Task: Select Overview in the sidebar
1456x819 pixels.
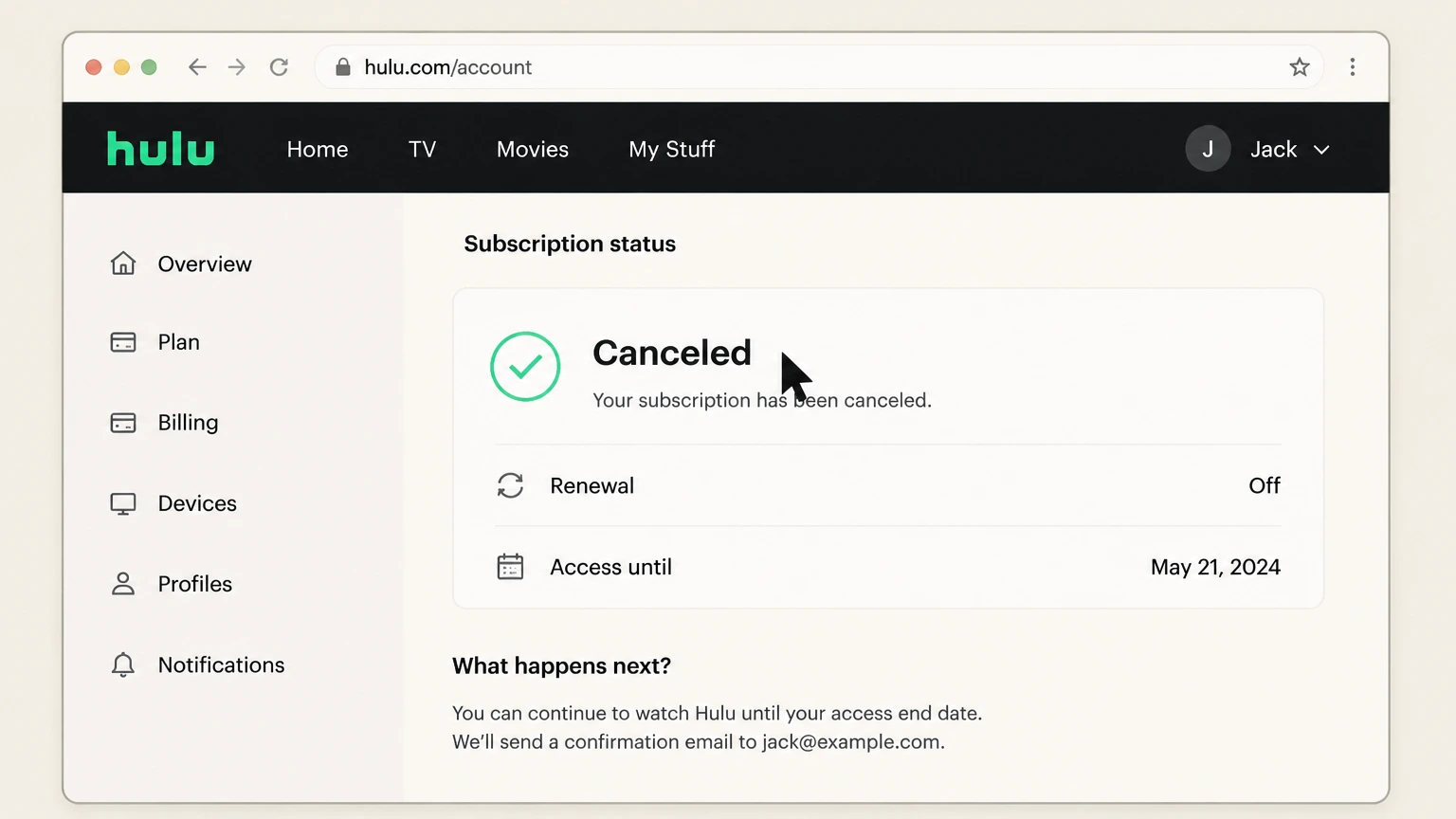Action: point(205,264)
